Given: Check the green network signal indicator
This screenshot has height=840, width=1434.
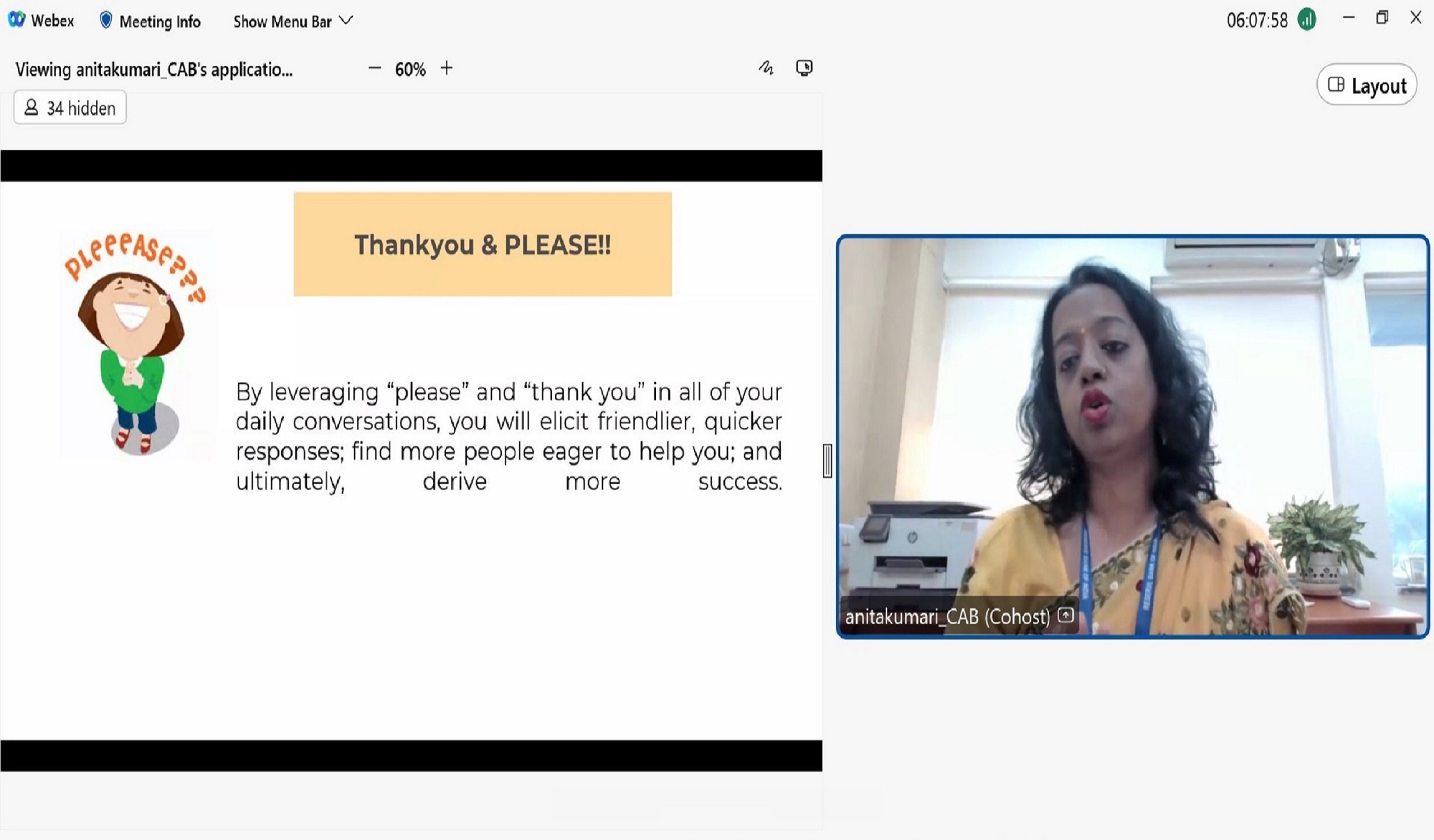Looking at the screenshot, I should [1306, 20].
